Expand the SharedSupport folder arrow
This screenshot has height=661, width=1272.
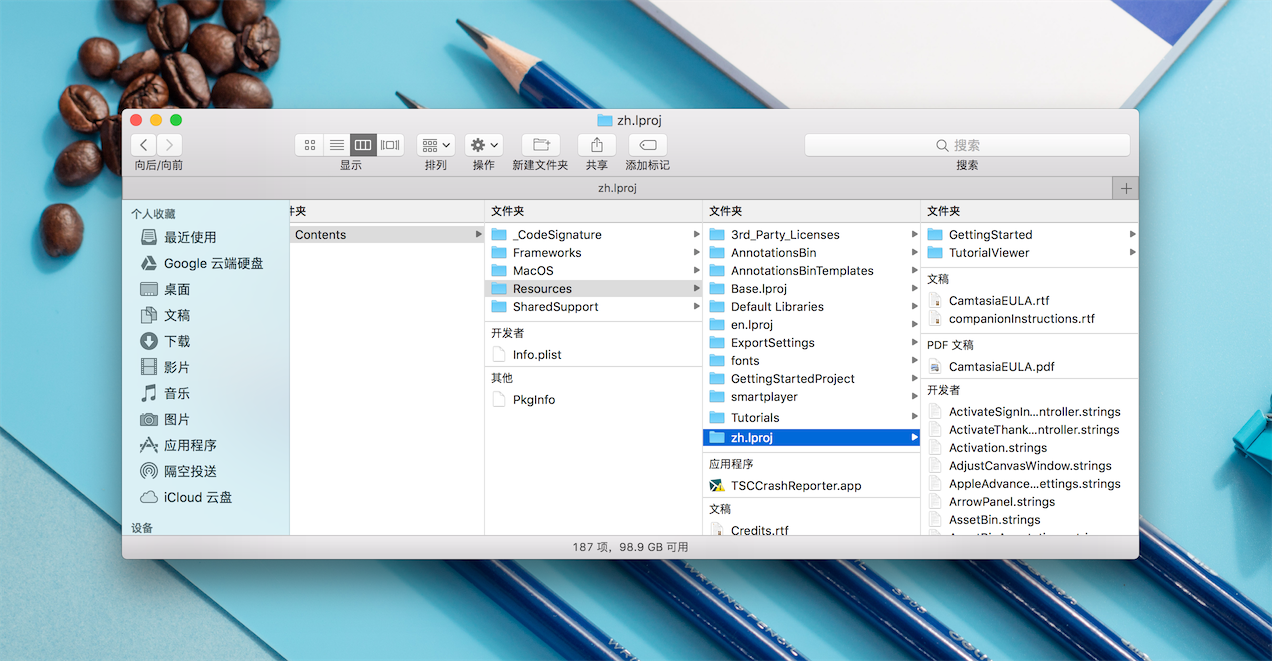pyautogui.click(x=696, y=307)
